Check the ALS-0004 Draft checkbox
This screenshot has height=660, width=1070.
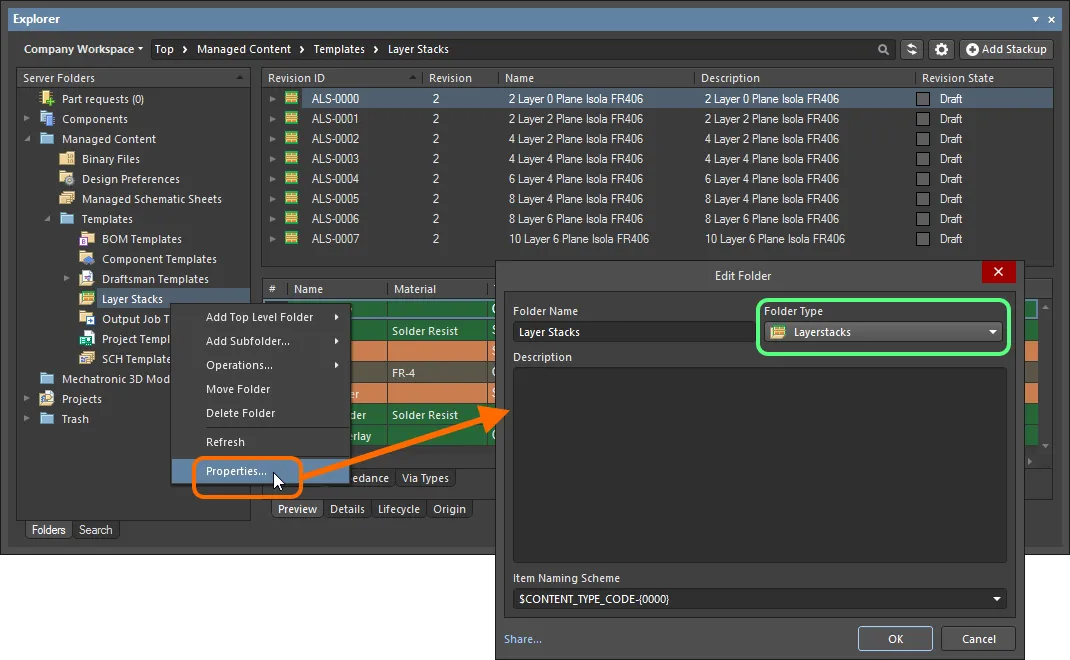click(x=923, y=179)
